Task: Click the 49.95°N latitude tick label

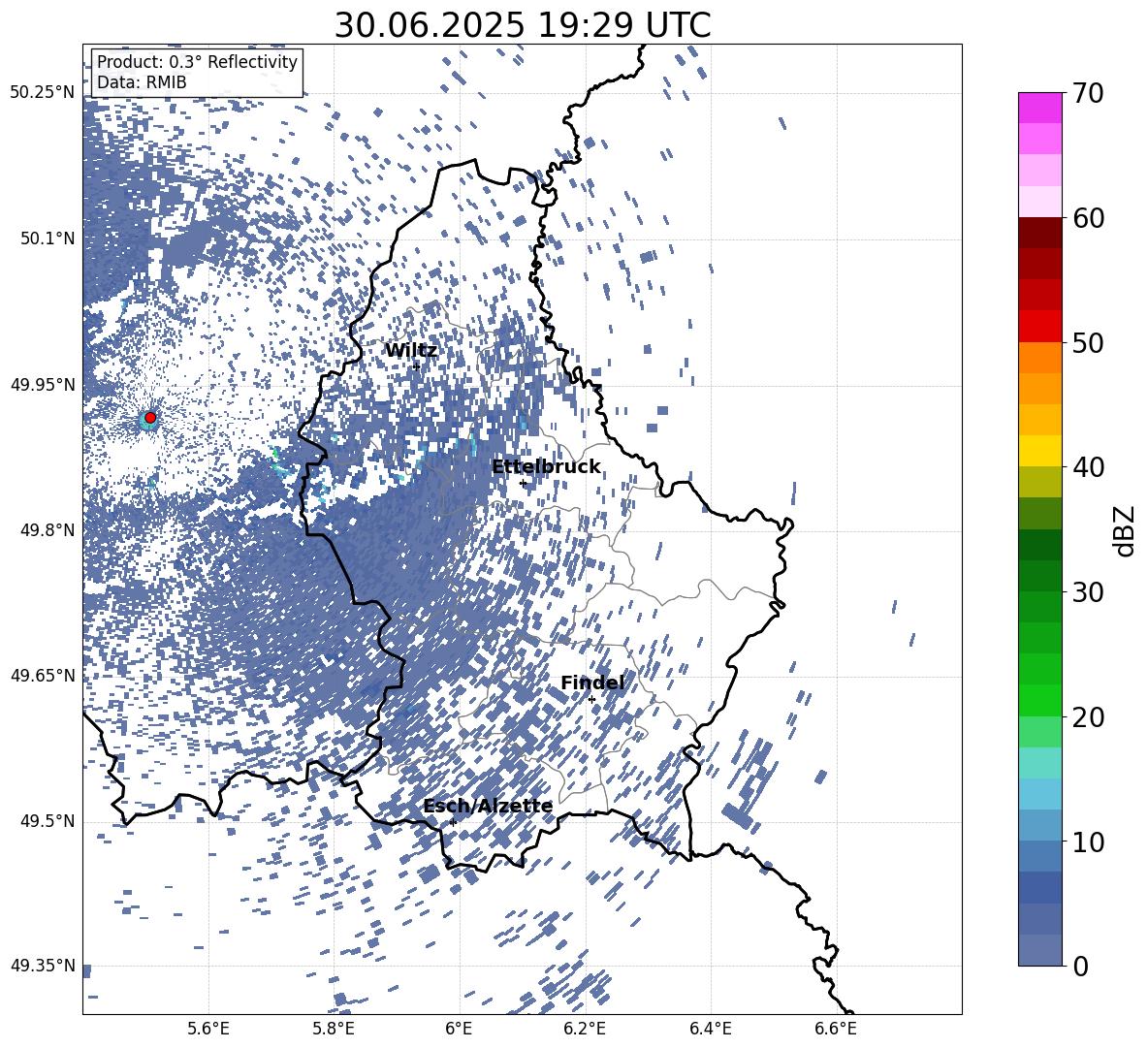Action: (43, 385)
